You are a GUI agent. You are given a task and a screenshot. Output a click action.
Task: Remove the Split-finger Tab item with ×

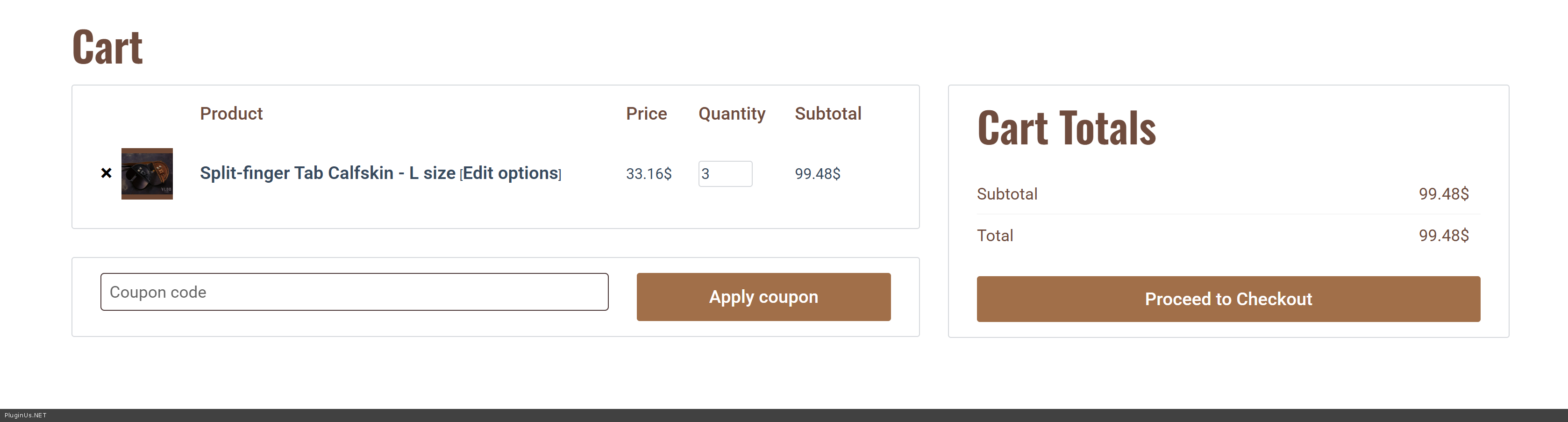tap(106, 173)
